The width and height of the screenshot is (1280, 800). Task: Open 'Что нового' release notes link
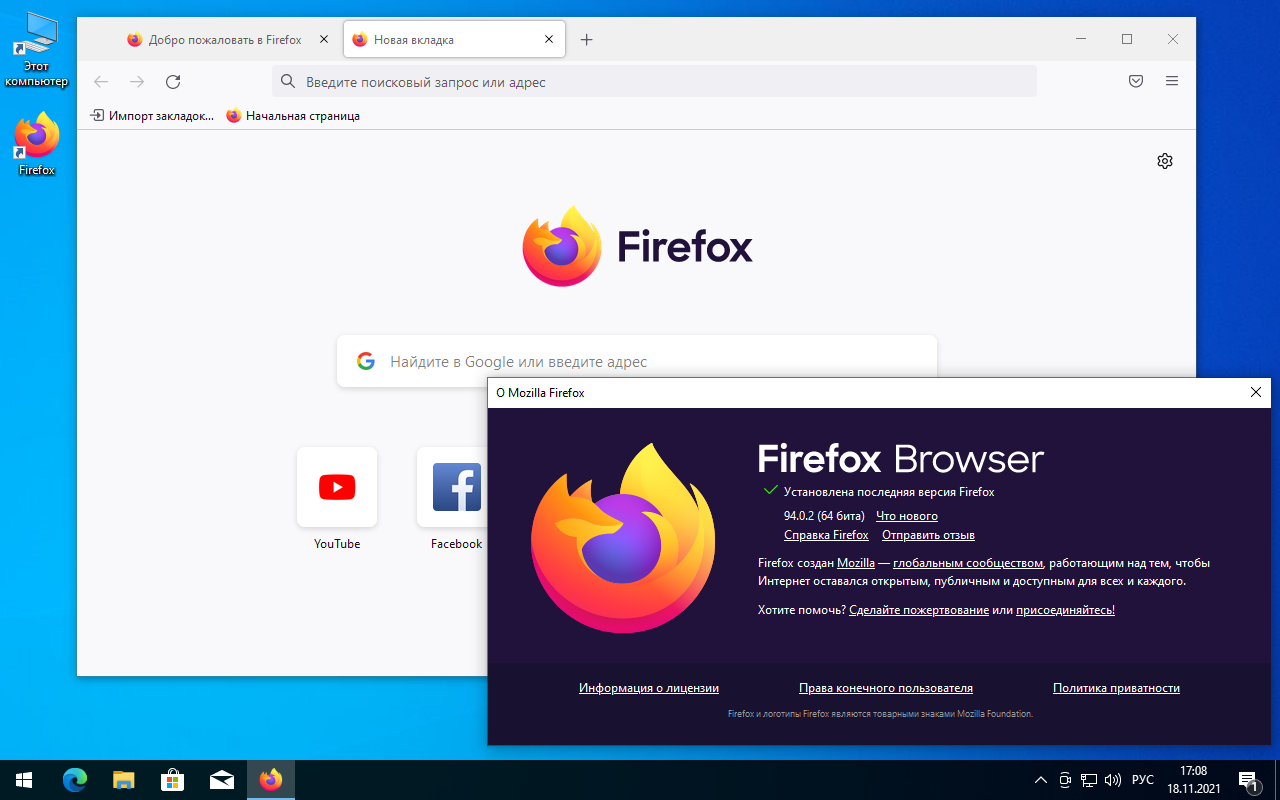point(907,516)
